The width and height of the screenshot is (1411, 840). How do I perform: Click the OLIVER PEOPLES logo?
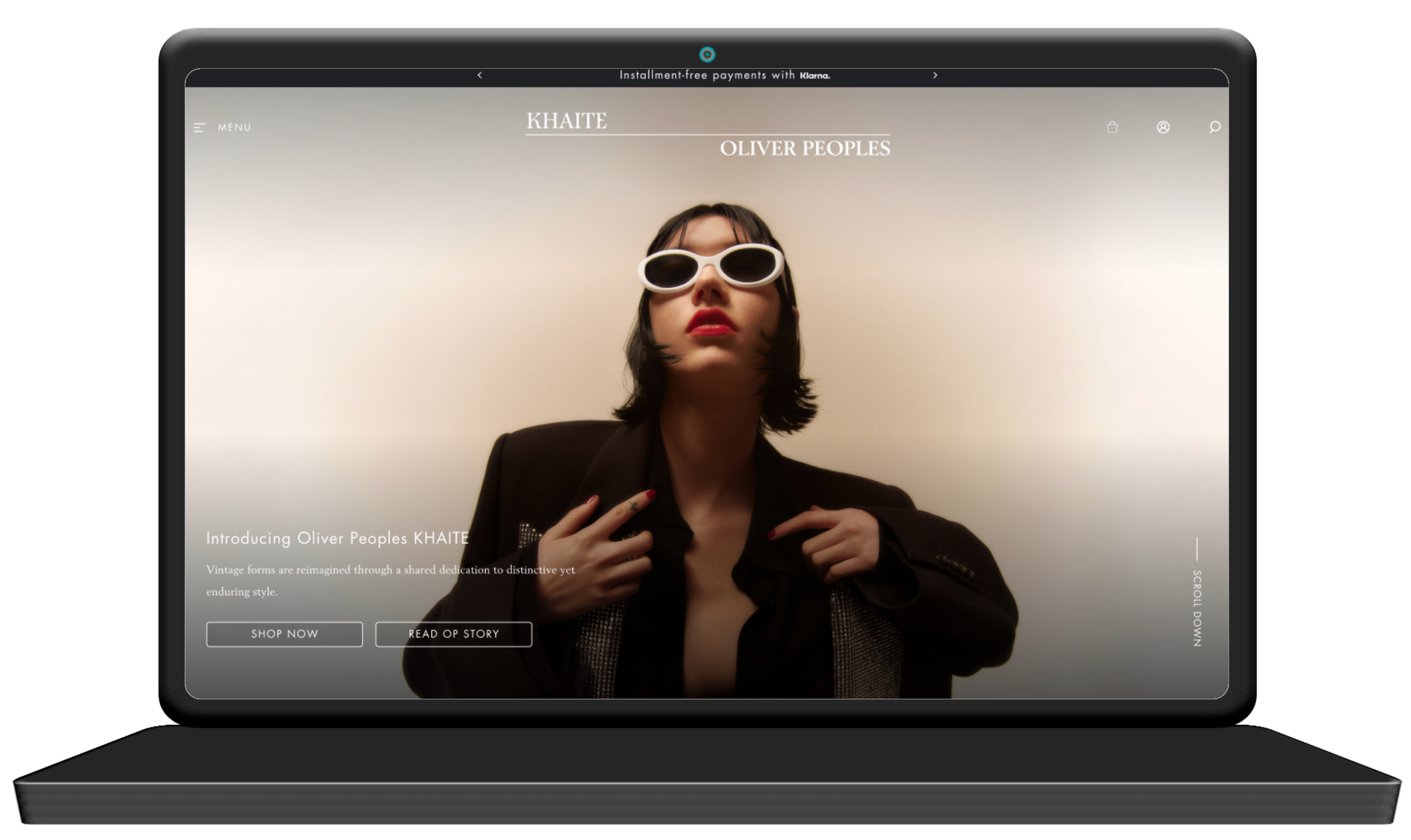pyautogui.click(x=805, y=148)
